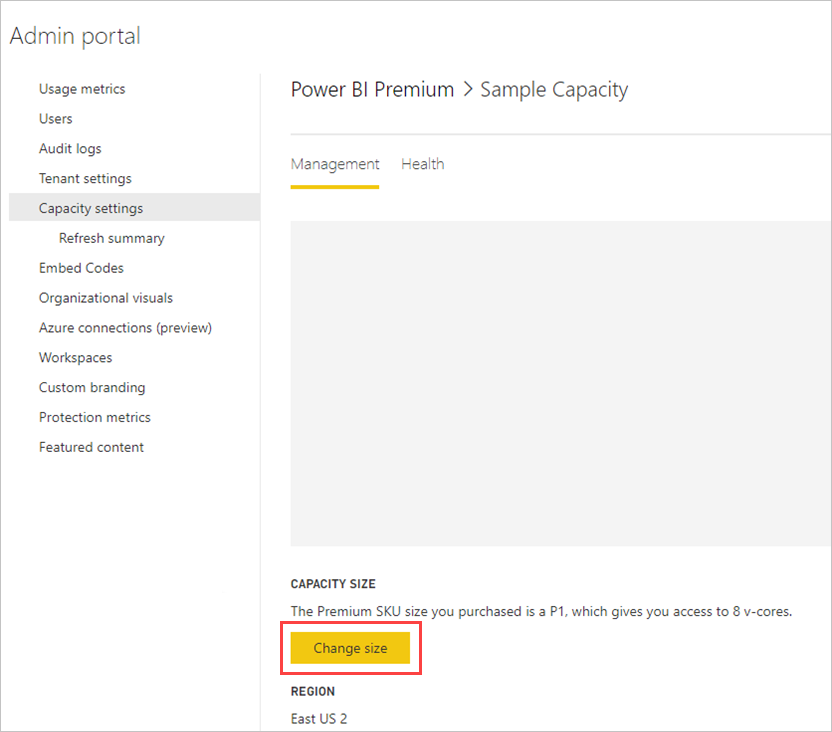Open Refresh summary sub-item
The width and height of the screenshot is (832, 732).
pos(112,238)
